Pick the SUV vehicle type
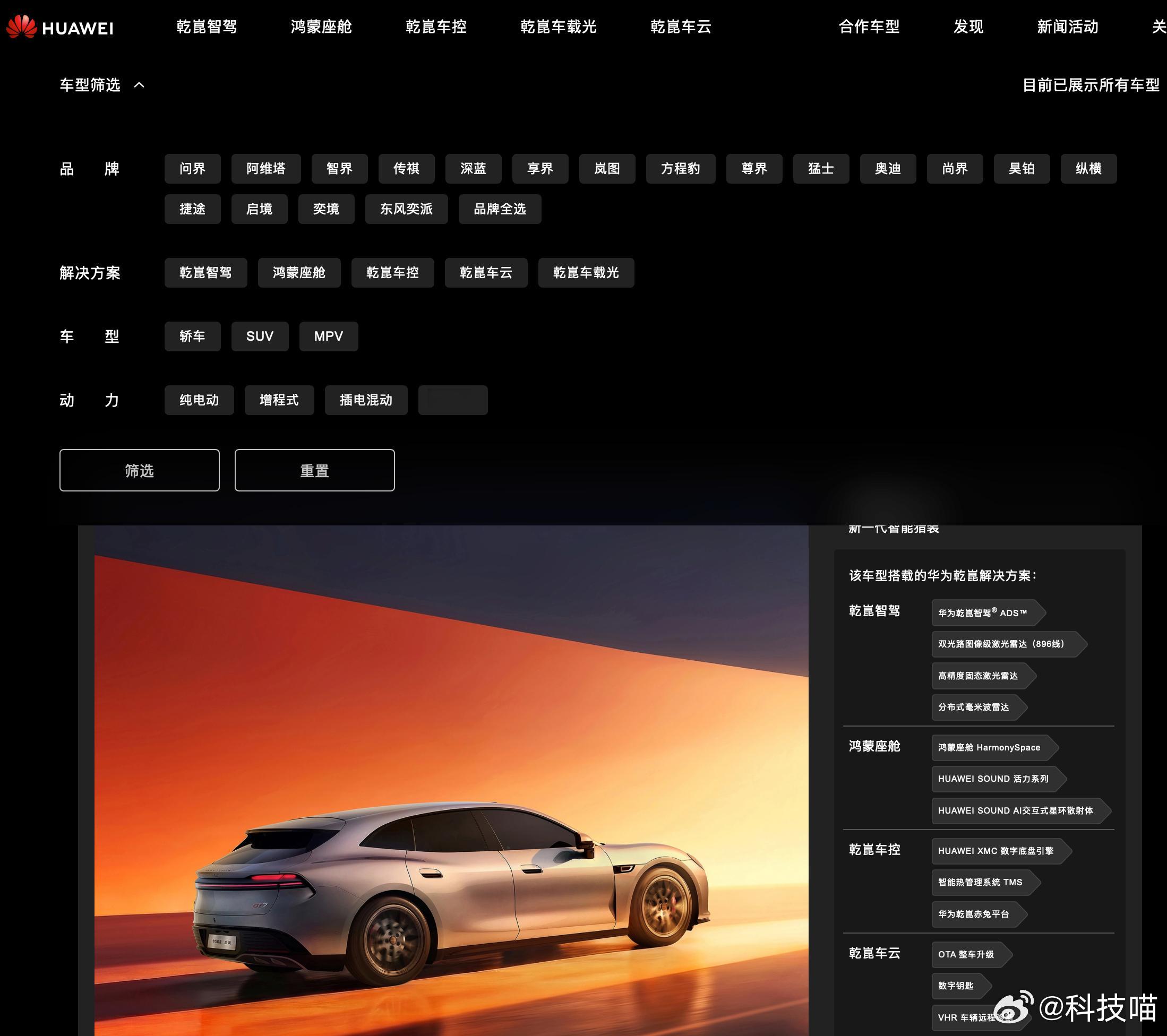Screen dimensions: 1167x1036 pos(260,336)
